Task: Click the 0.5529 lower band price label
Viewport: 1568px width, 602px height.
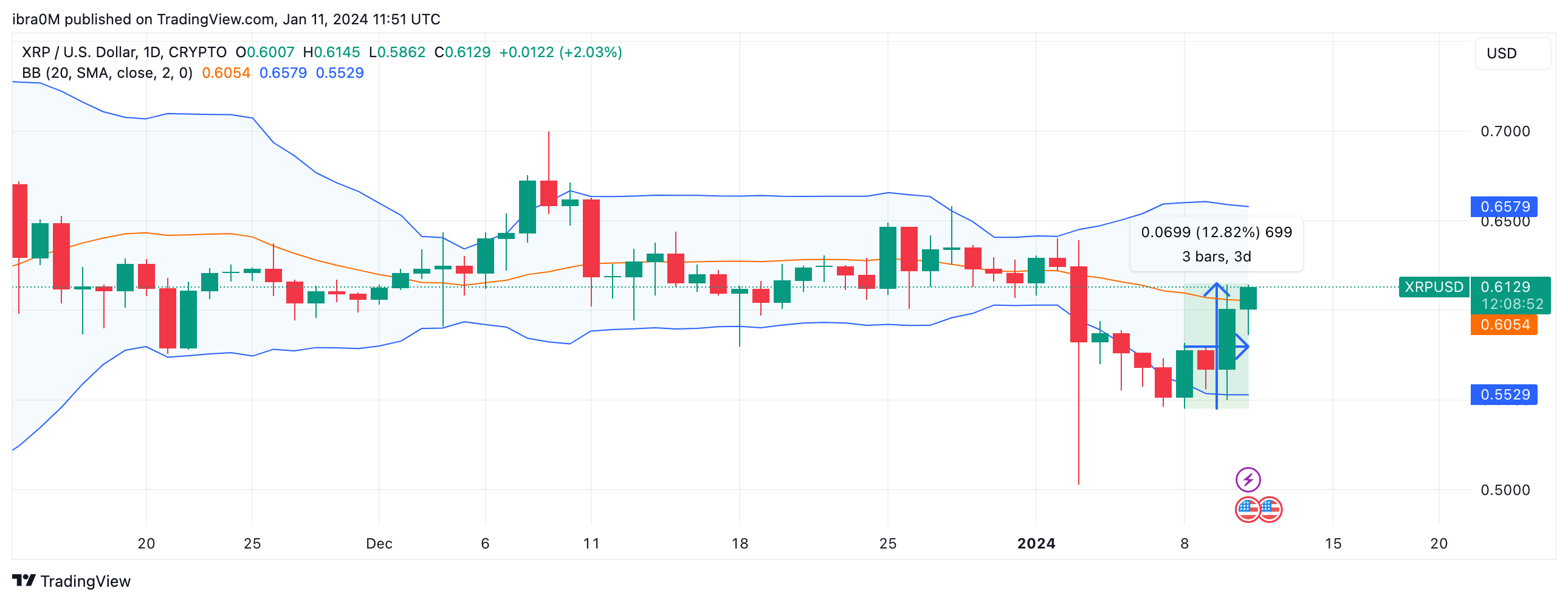Action: click(x=1504, y=395)
